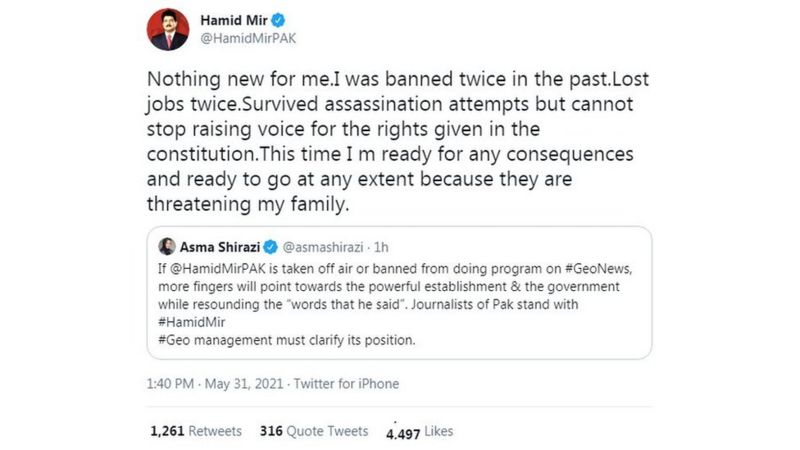Open the quoted tweet card body
This screenshot has height=450, width=800.
[x=399, y=293]
